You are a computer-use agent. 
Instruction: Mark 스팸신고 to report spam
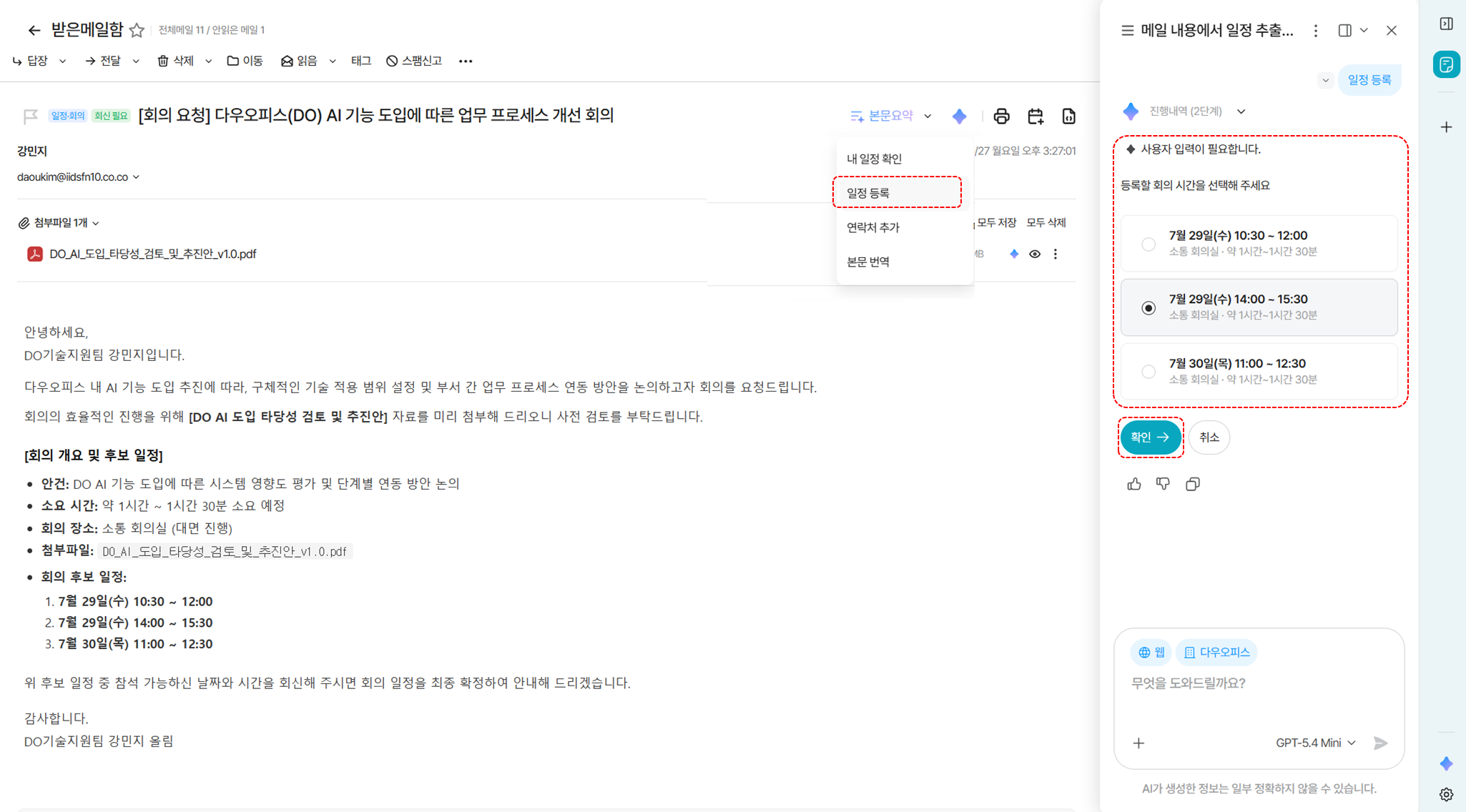(x=414, y=61)
